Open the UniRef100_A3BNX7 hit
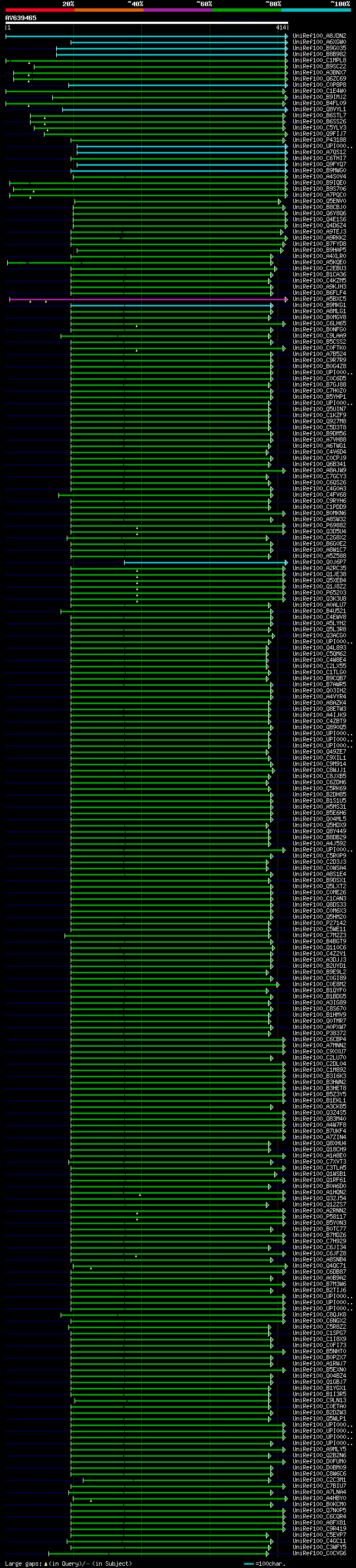The width and height of the screenshot is (356, 1568). coord(319,72)
